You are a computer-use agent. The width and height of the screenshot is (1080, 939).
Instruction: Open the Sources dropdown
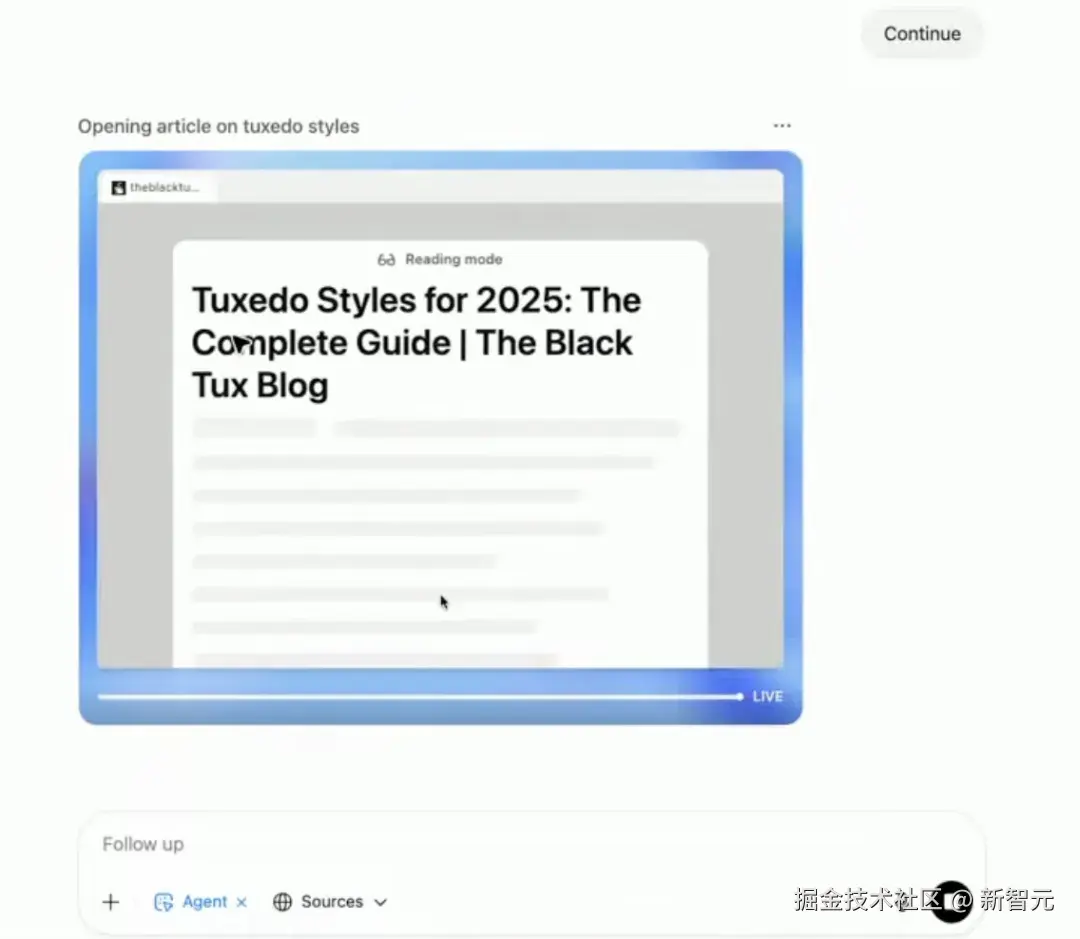330,902
